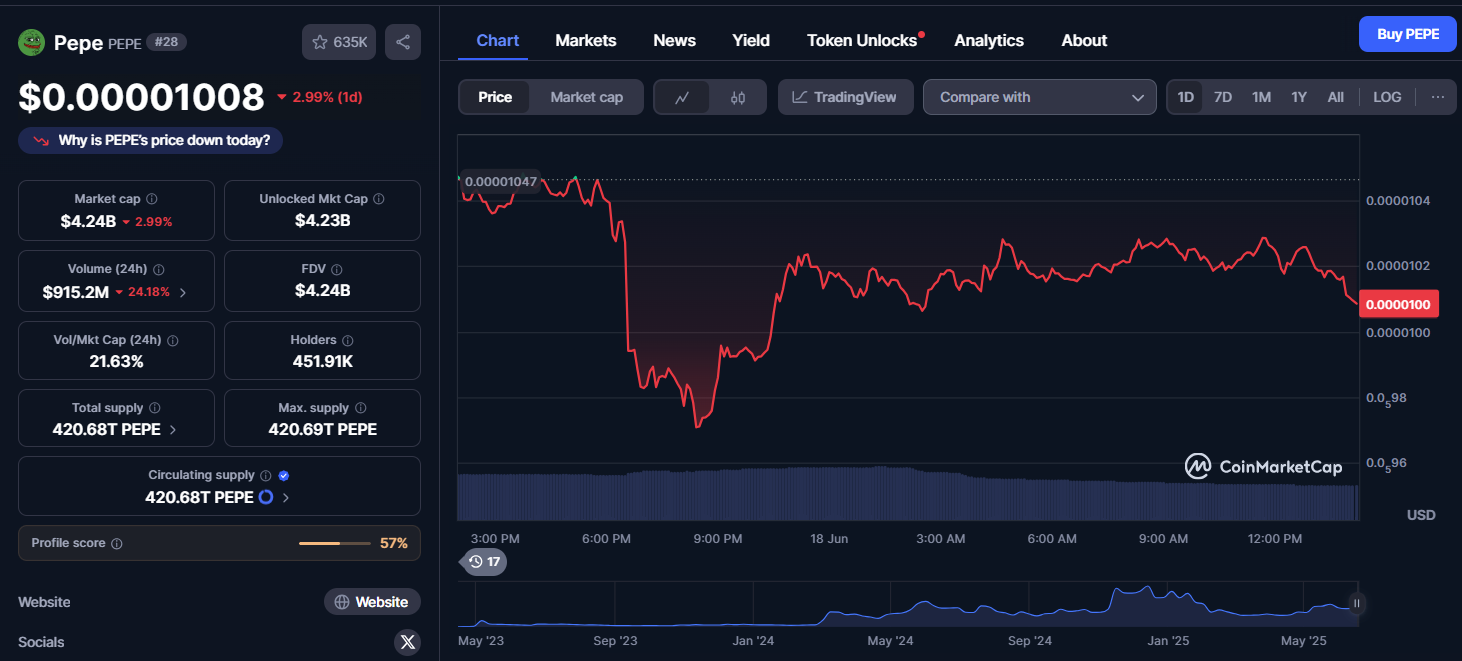
Task: Click the 451.91K holders value
Action: click(x=323, y=361)
